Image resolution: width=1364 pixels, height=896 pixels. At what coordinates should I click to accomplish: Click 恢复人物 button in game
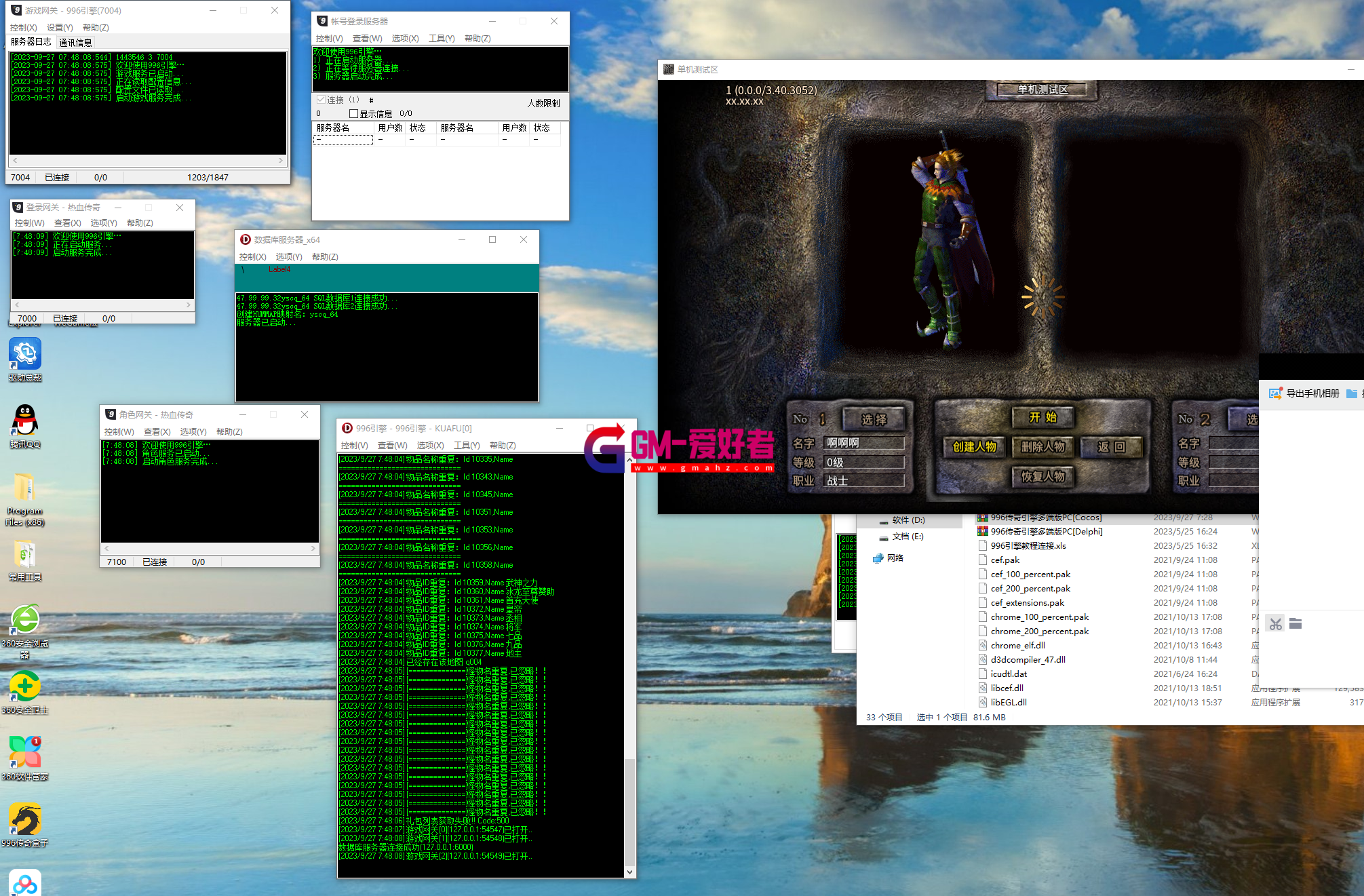(x=1043, y=476)
